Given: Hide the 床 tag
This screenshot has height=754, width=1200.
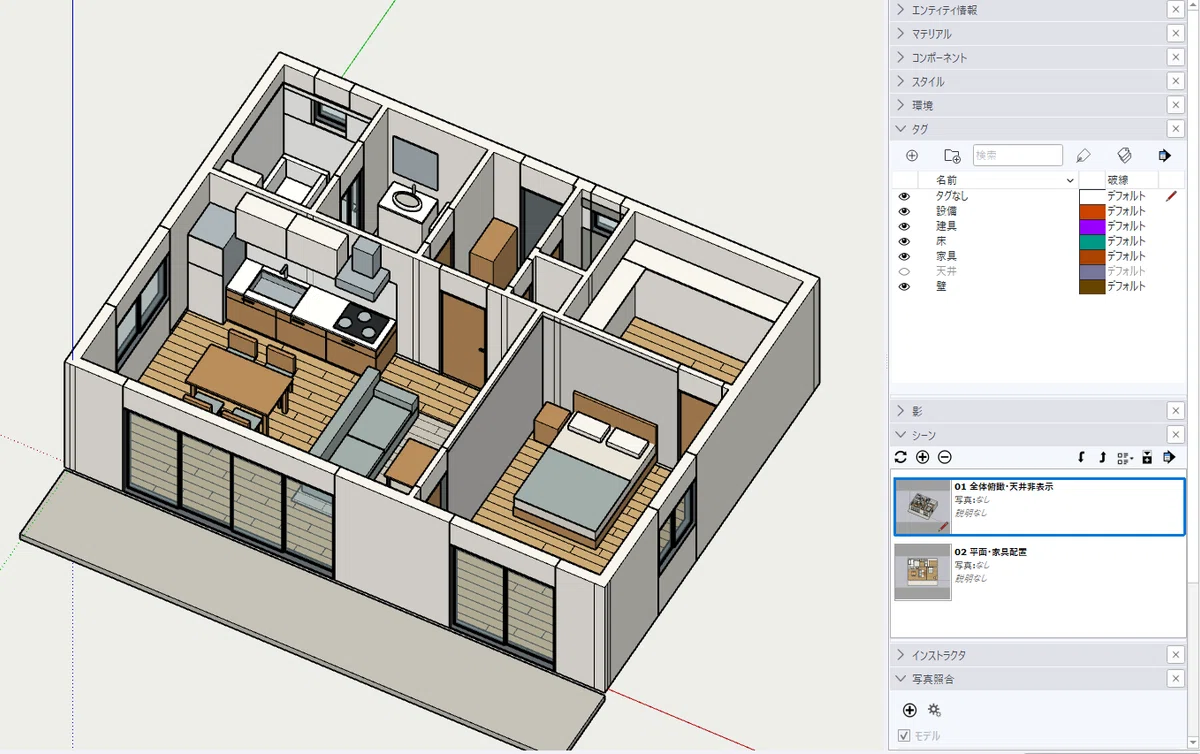Looking at the screenshot, I should coord(904,241).
